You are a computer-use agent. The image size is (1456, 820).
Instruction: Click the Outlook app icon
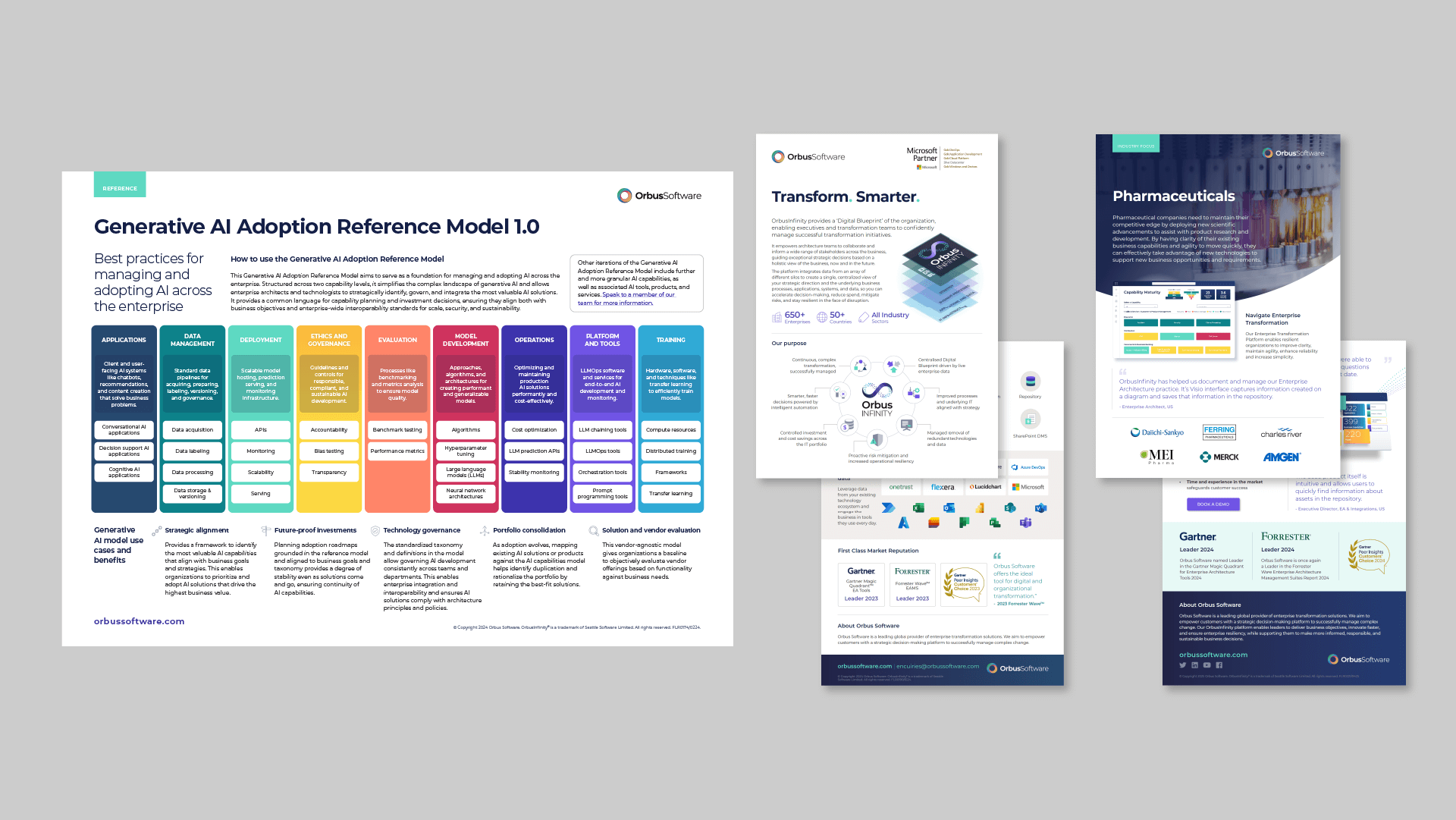[949, 507]
